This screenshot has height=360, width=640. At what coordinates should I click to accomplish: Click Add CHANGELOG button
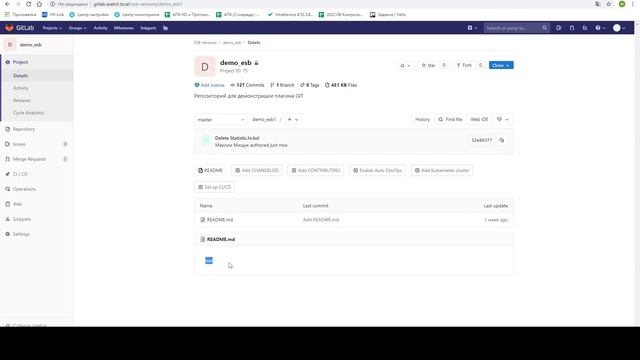257,170
